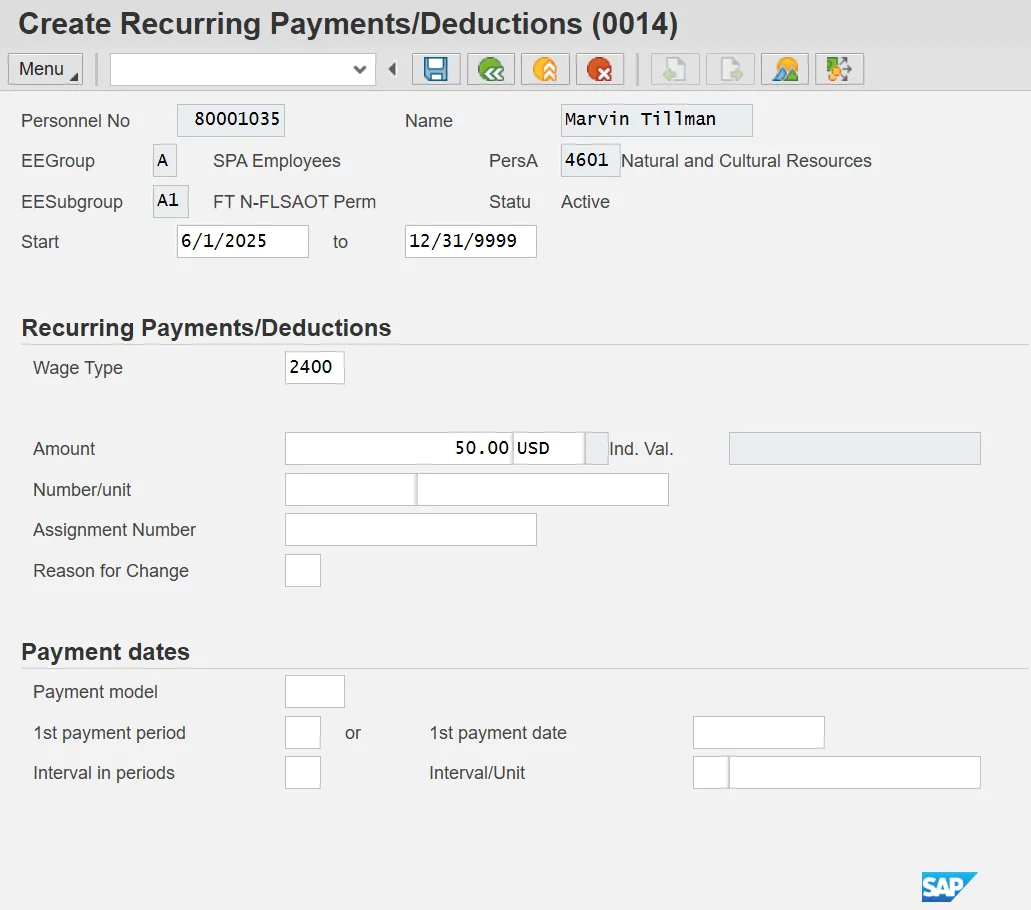Click the Amount input field

(398, 449)
